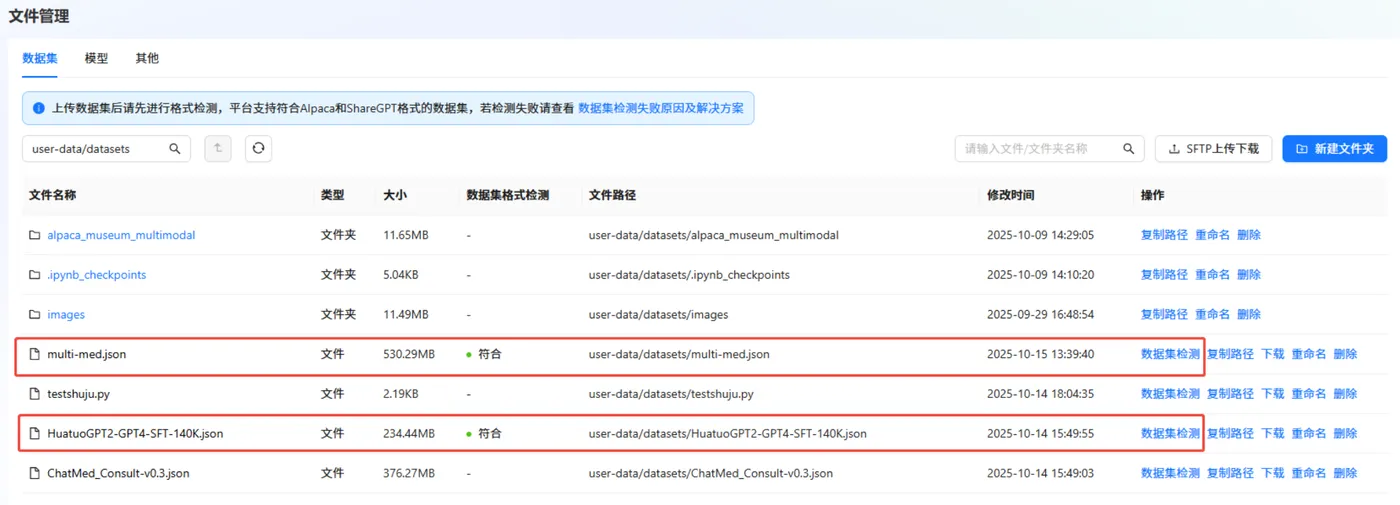Rename ChatMed_Consult-v0.3.json

1308,473
